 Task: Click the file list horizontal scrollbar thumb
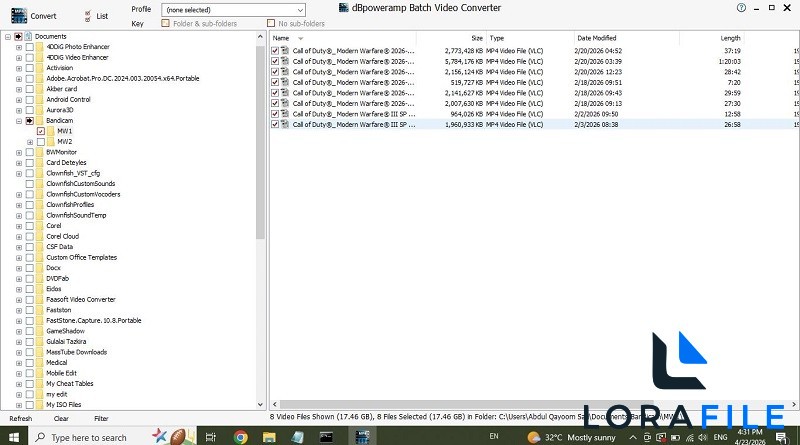466,404
